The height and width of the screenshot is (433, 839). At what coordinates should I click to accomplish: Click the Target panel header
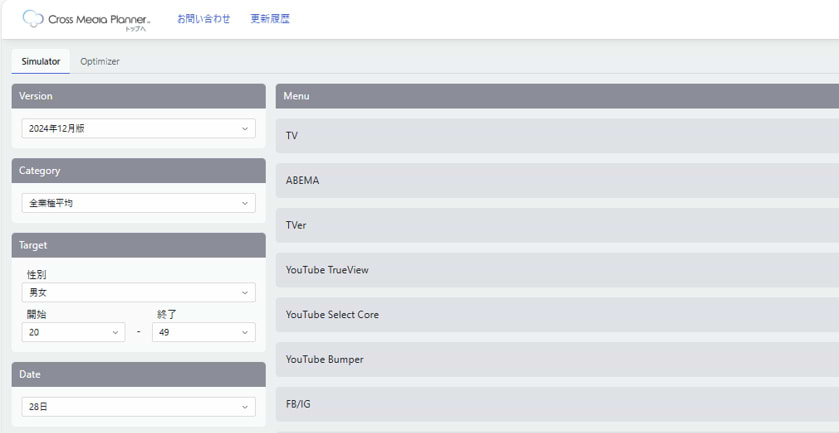click(x=138, y=245)
